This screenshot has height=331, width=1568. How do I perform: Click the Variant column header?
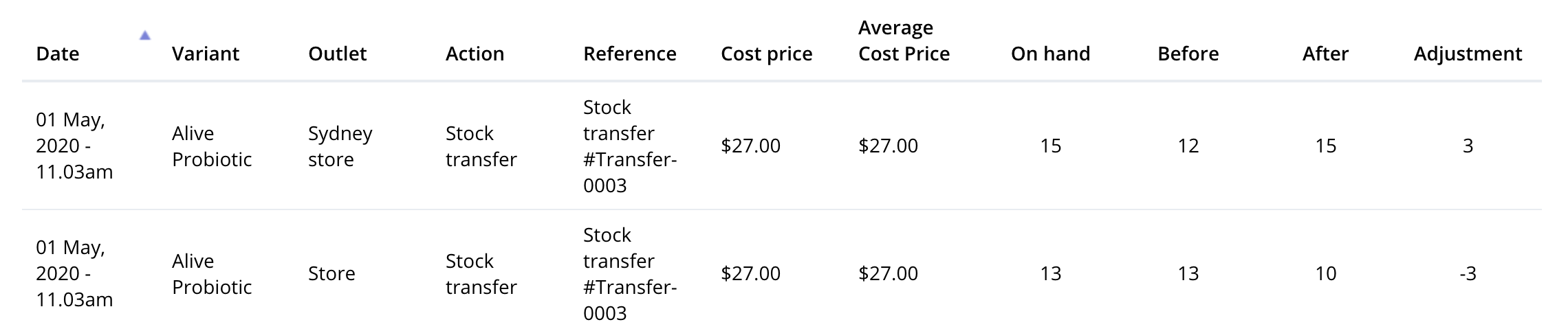coord(205,54)
